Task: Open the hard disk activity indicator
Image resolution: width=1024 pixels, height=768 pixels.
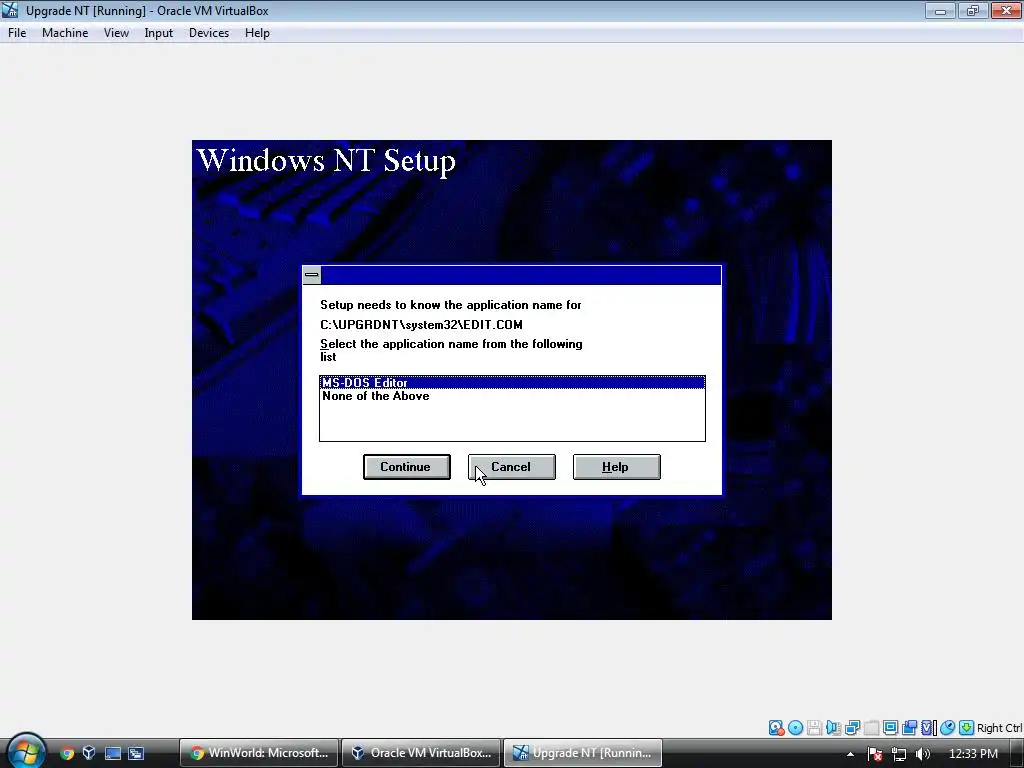Action: 776,728
